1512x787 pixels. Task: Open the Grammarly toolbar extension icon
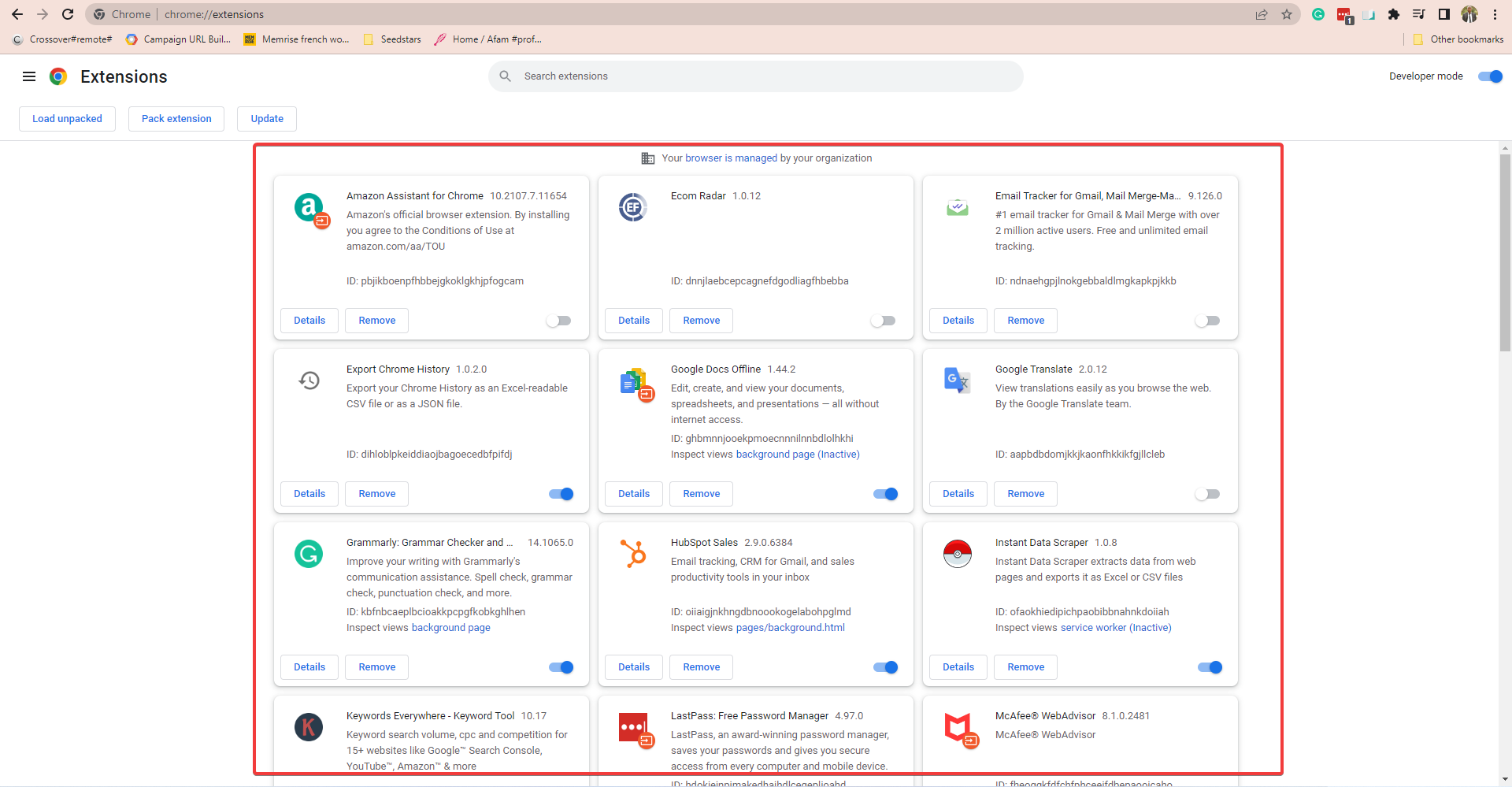pyautogui.click(x=1318, y=14)
